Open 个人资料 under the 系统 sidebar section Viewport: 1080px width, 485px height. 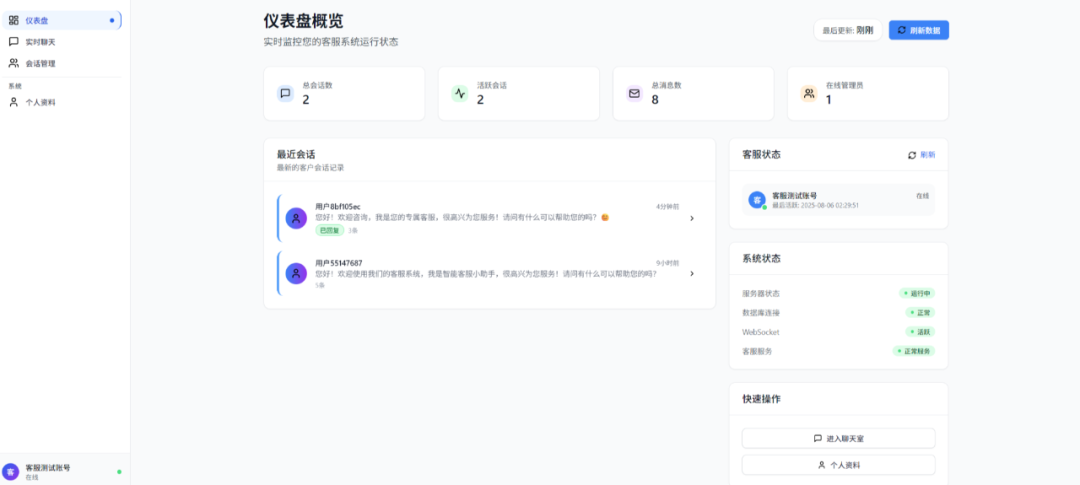40,102
